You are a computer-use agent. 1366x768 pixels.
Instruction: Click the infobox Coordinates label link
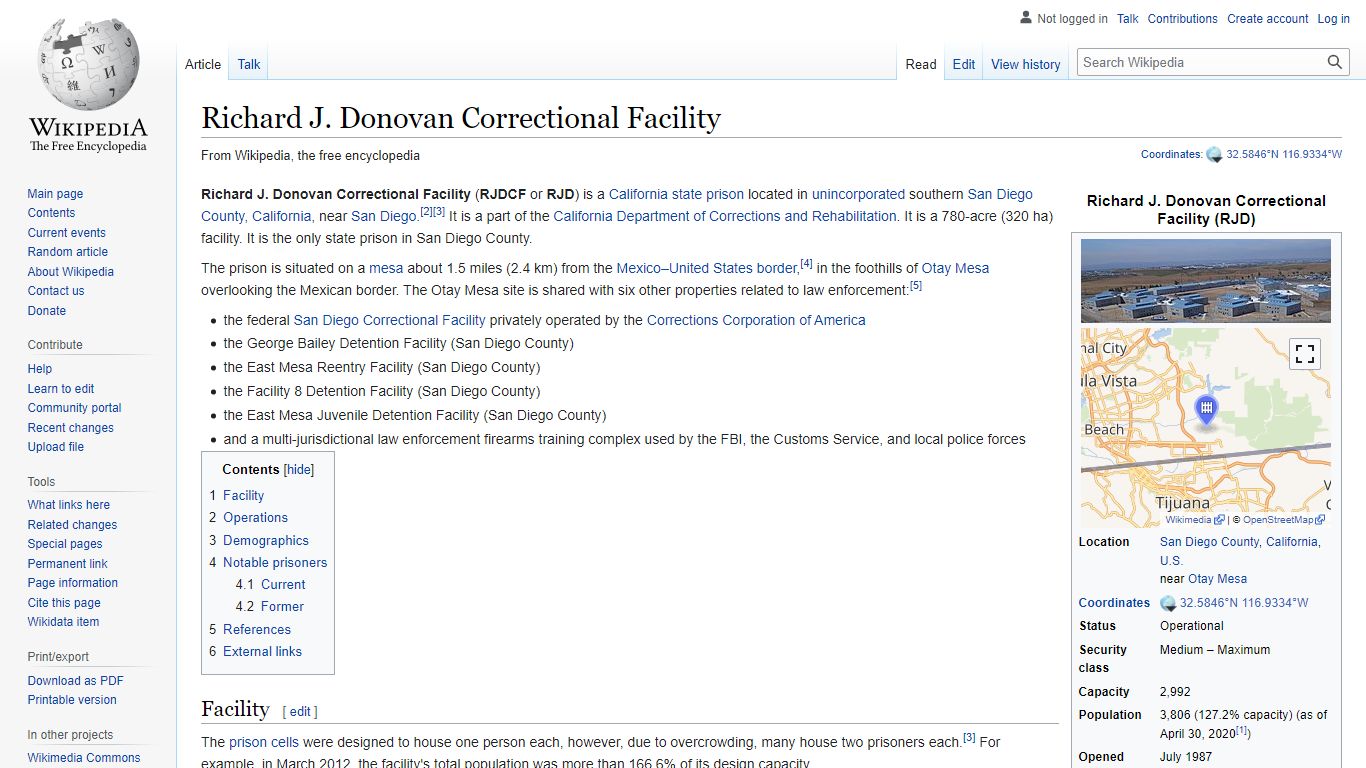1114,603
